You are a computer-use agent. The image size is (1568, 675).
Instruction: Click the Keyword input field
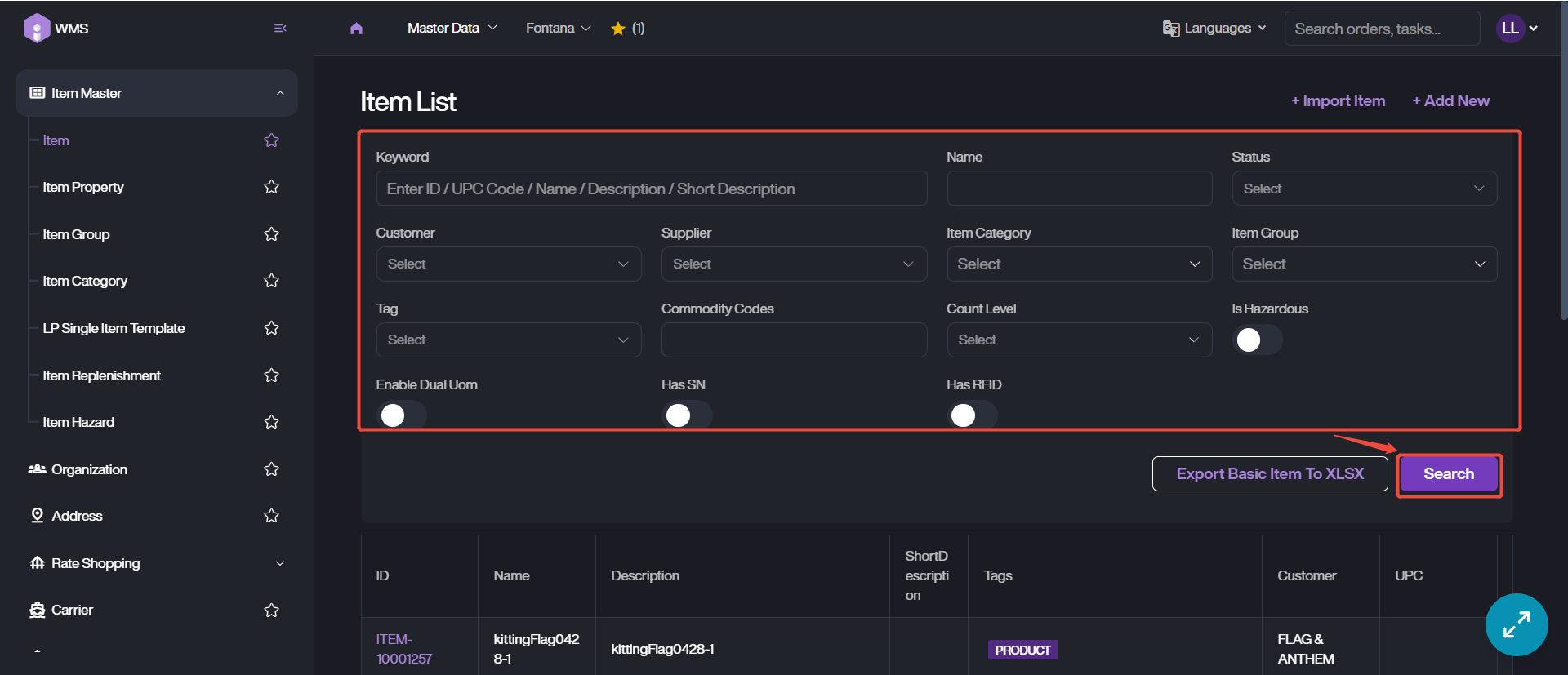(x=651, y=189)
